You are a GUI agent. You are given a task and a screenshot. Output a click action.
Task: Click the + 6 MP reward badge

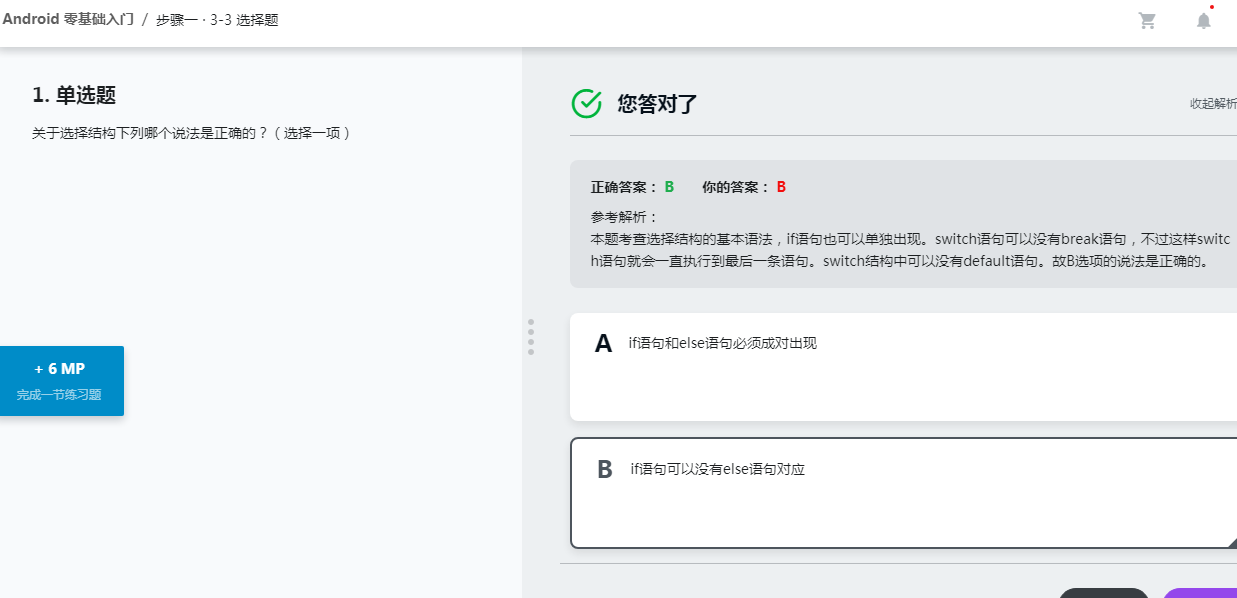coord(60,381)
